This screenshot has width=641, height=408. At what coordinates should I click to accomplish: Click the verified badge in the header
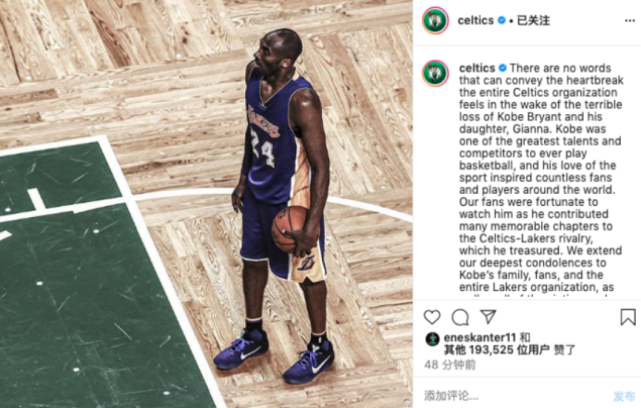502,20
